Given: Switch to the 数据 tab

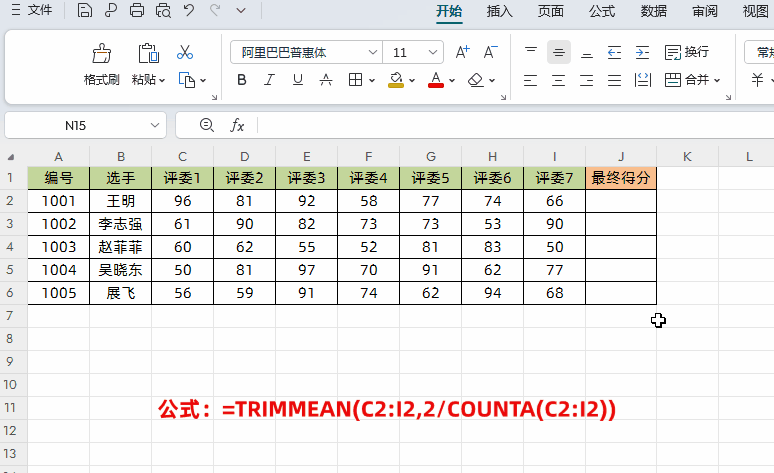Looking at the screenshot, I should tap(654, 11).
